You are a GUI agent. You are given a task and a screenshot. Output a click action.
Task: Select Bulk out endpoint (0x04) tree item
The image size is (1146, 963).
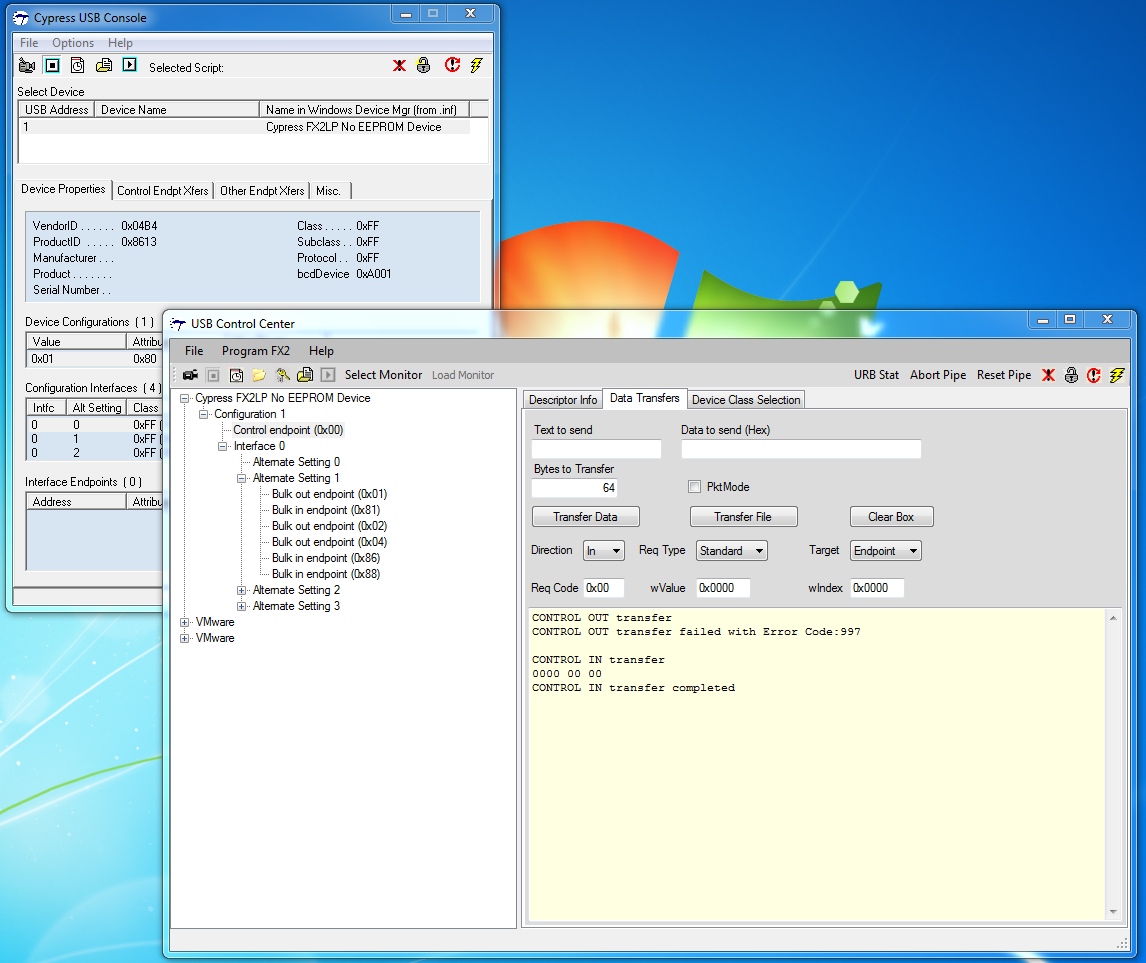click(x=330, y=542)
